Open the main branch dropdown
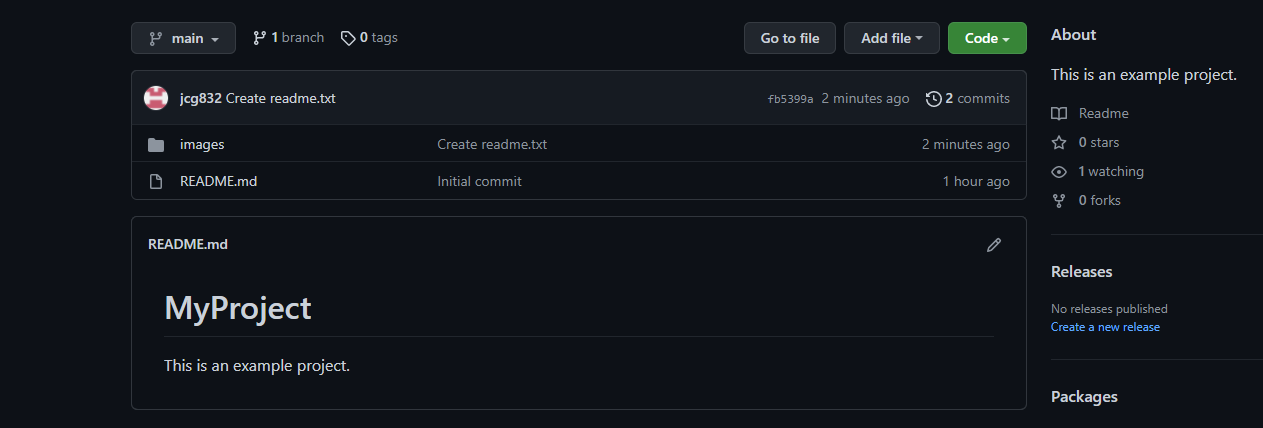Screen dimensions: 1263x428 click(184, 38)
